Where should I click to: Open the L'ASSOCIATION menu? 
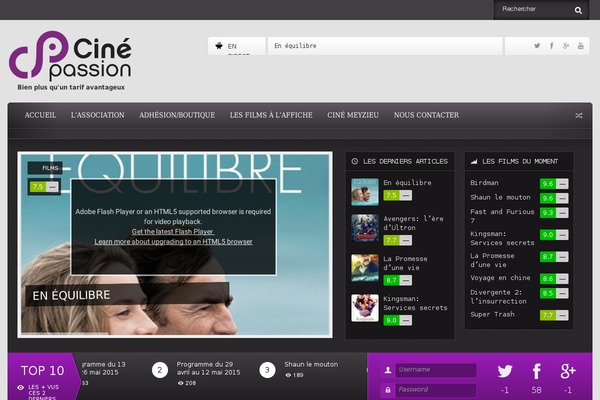click(x=98, y=115)
